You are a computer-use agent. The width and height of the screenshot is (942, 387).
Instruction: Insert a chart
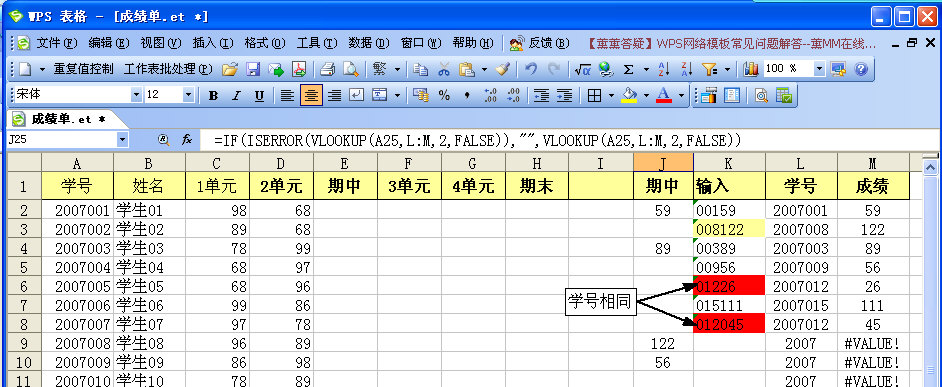coord(750,70)
